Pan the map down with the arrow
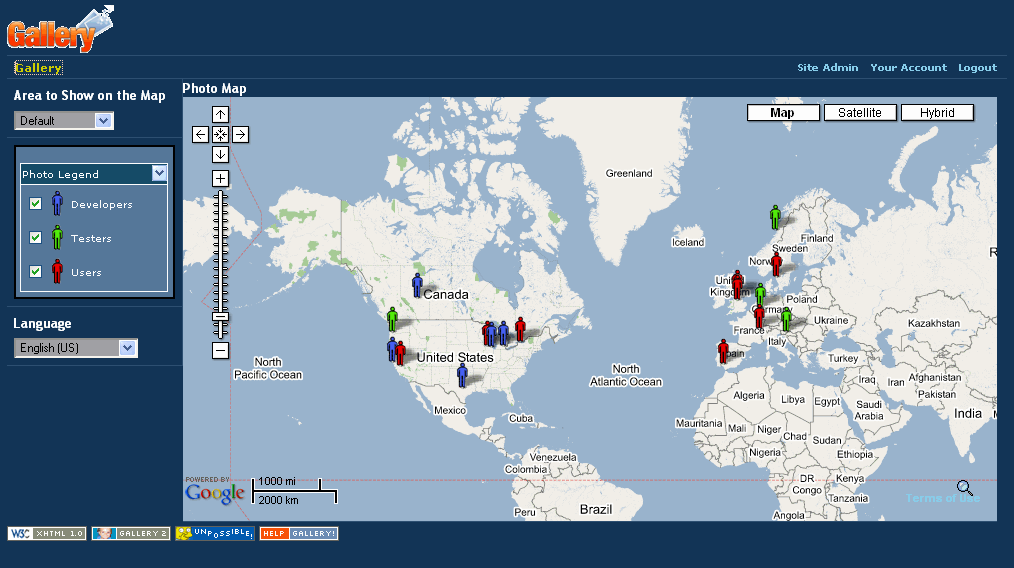The width and height of the screenshot is (1014, 568). click(x=221, y=155)
